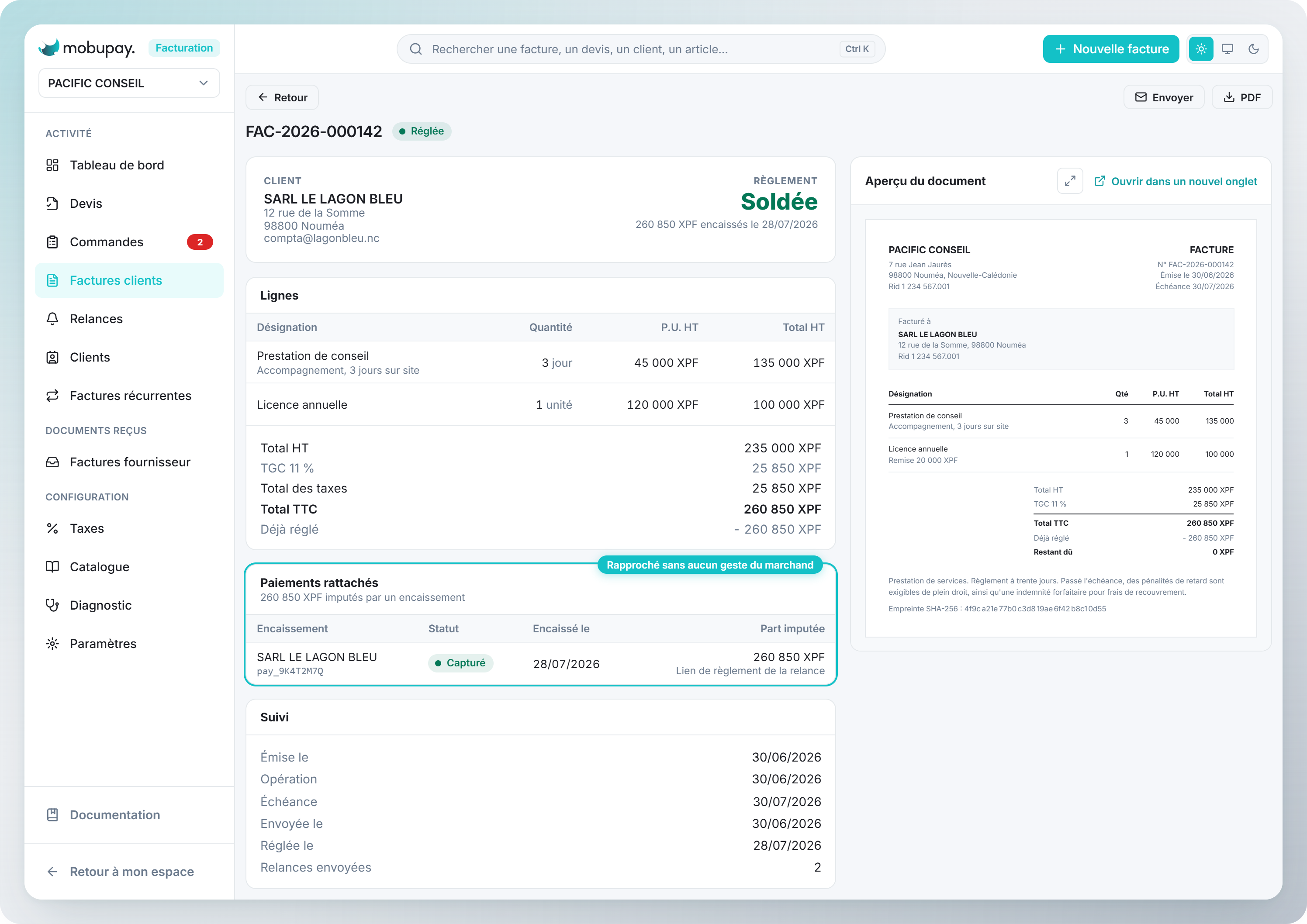Switch to dark theme moon icon
1307x924 pixels.
tap(1254, 49)
